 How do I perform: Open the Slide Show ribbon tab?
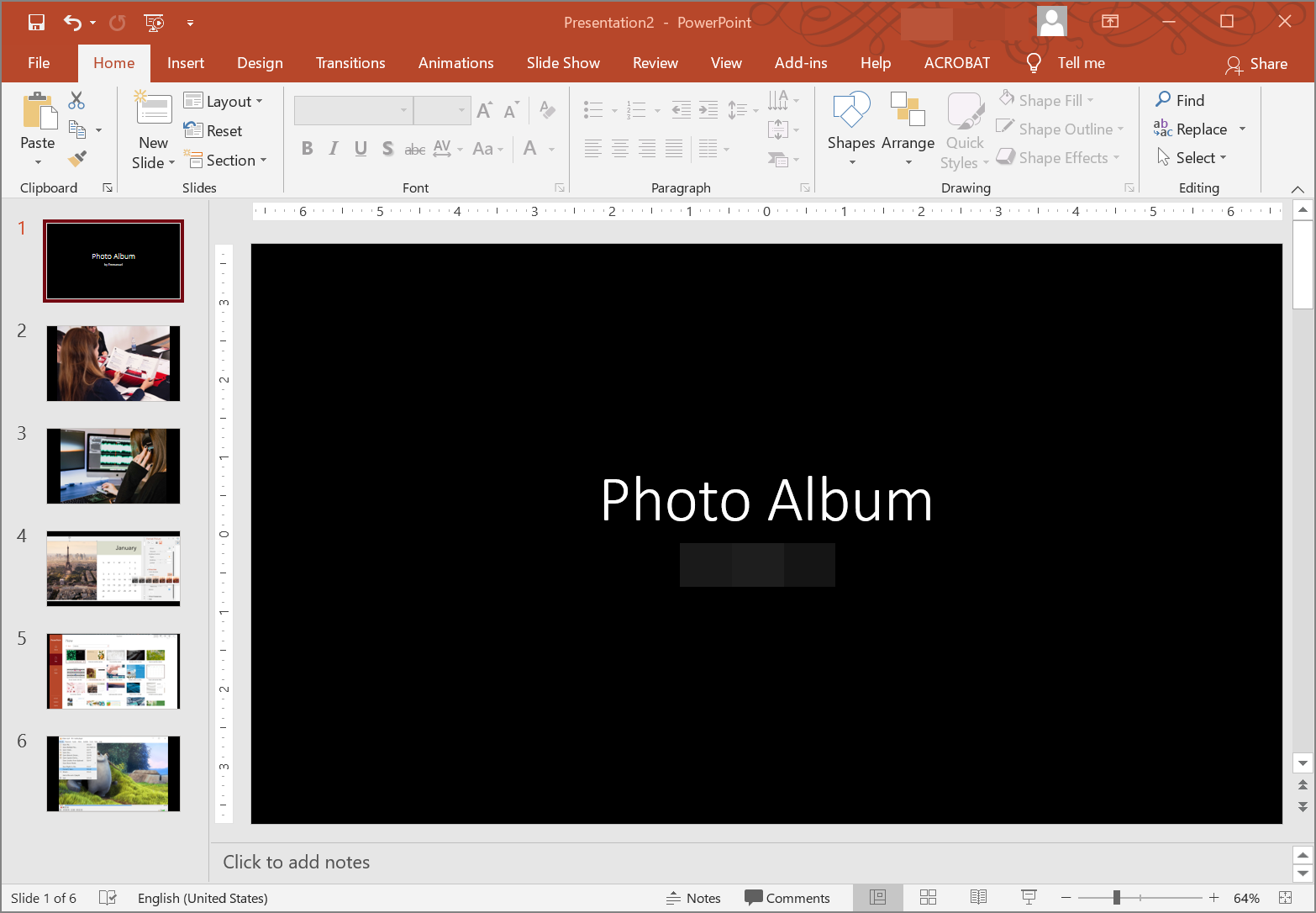coord(563,63)
